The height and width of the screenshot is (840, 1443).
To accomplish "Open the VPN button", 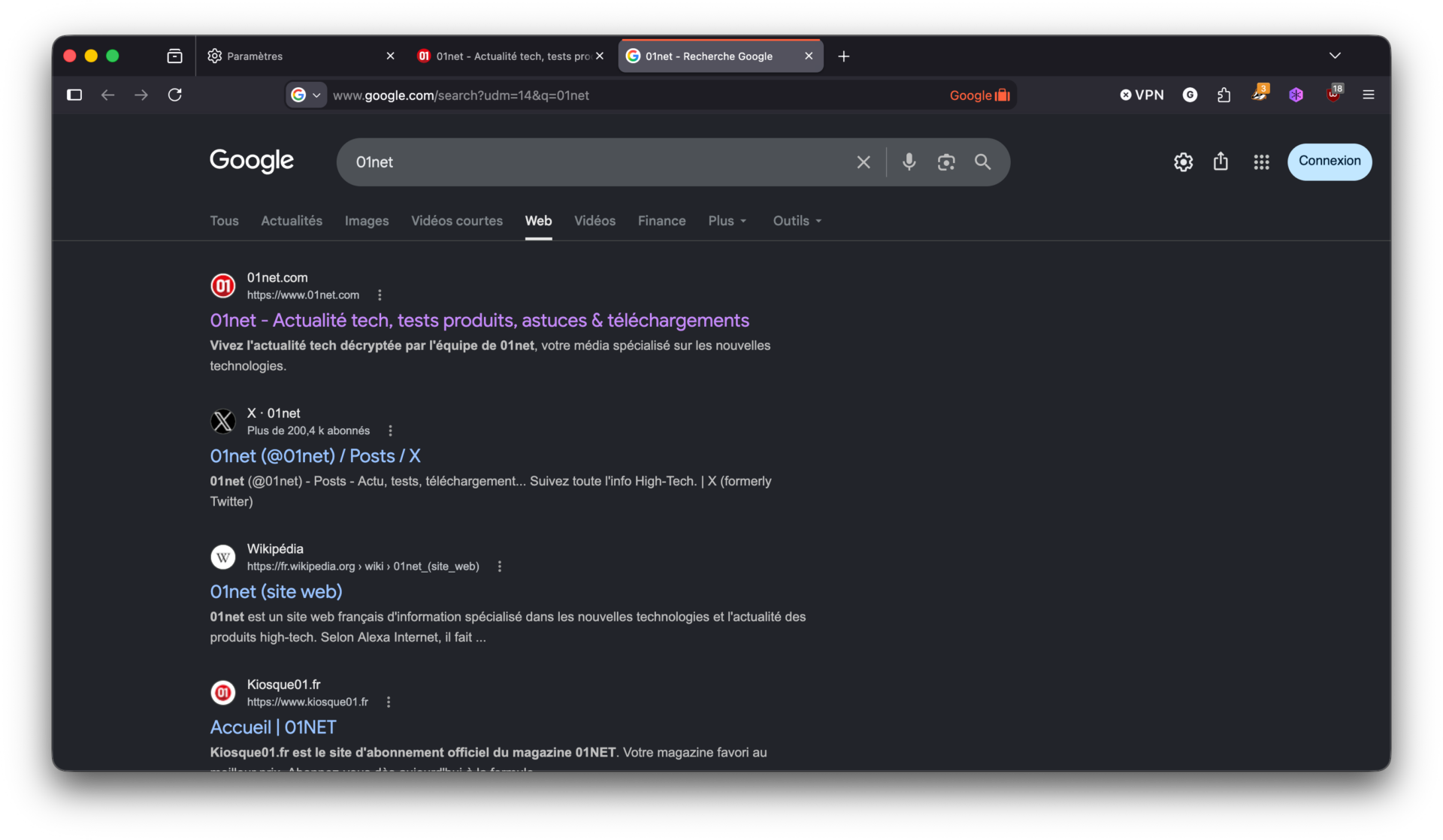I will tap(1142, 95).
